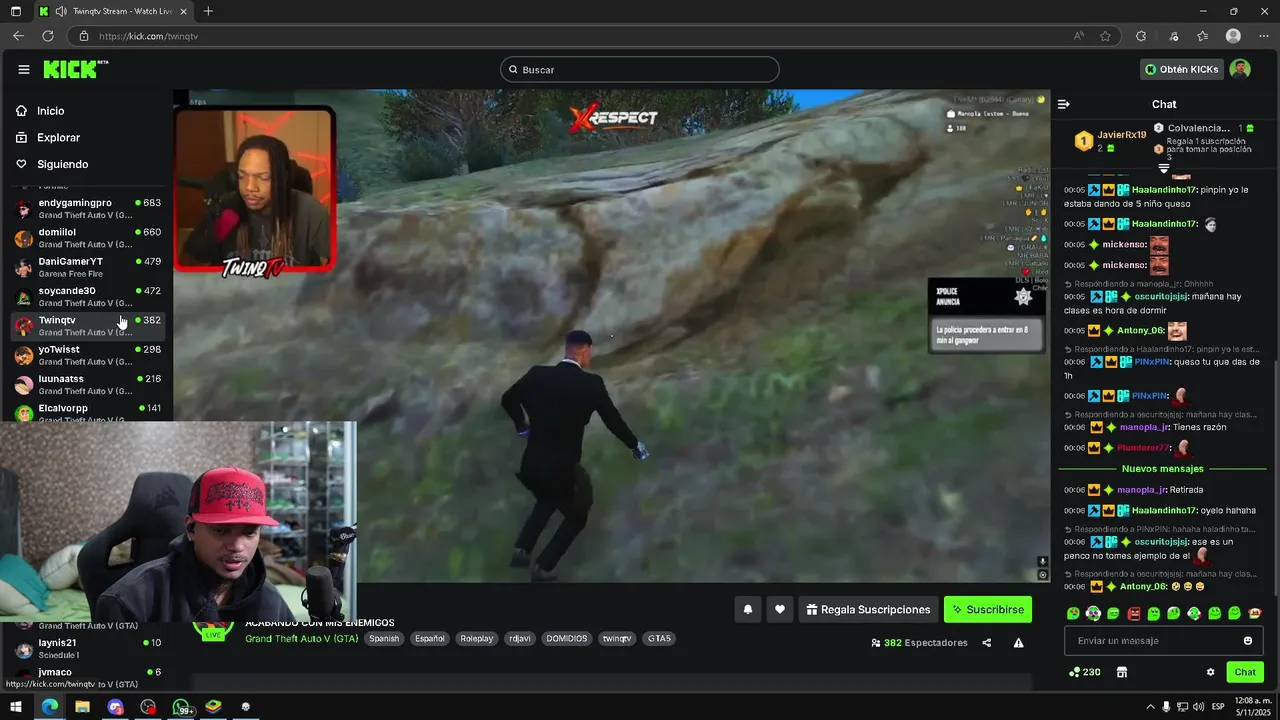Open the user profile avatar menu
1280x720 pixels.
click(x=1240, y=69)
